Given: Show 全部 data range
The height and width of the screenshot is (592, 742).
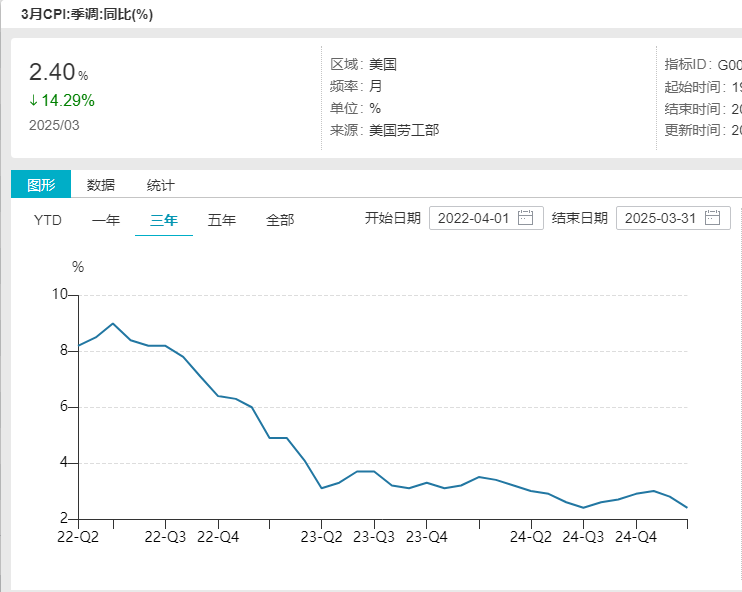Looking at the screenshot, I should 280,220.
